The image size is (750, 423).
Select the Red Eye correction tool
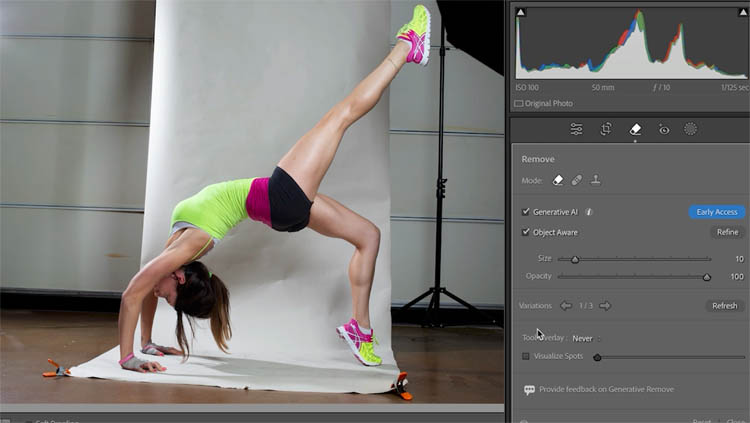click(664, 129)
